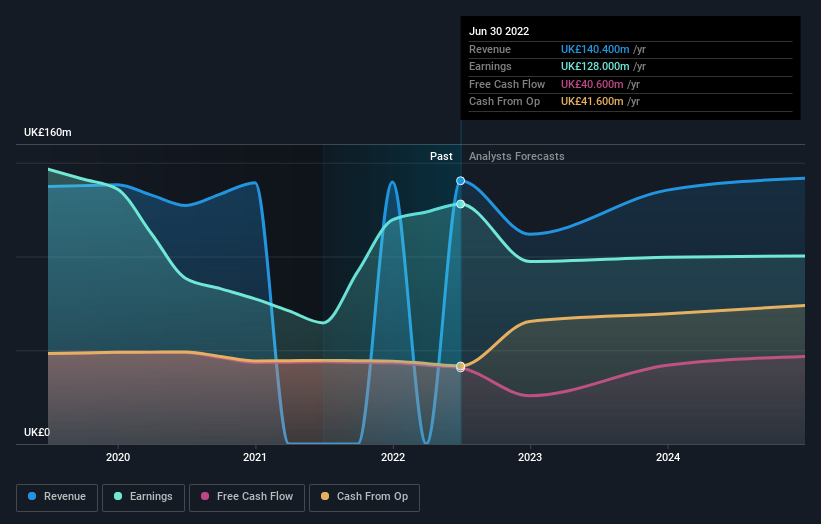Toggle the Revenue legend button
Screen dimensions: 821x524
57,497
